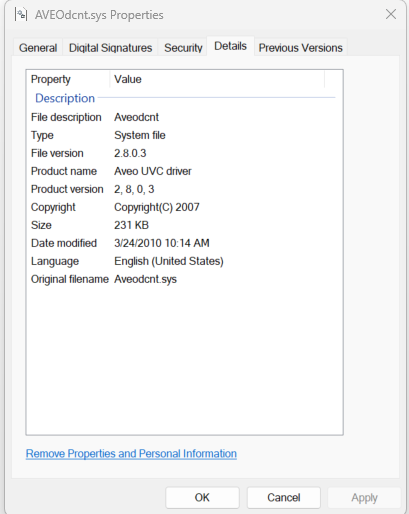Go to the Previous Versions tab
This screenshot has height=514, width=409.
click(301, 48)
